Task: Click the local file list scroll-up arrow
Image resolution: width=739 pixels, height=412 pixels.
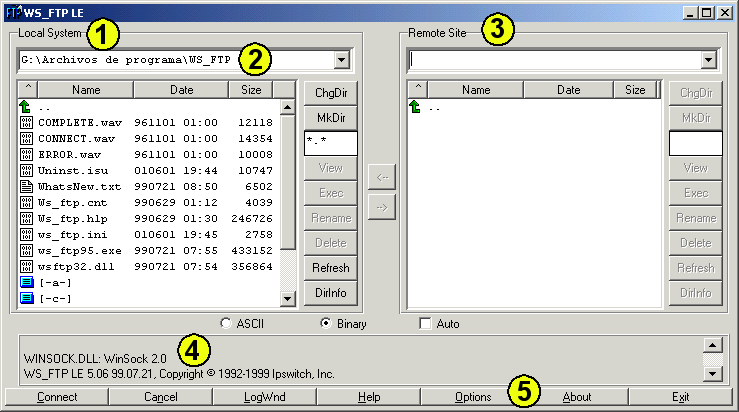Action: pyautogui.click(x=287, y=107)
